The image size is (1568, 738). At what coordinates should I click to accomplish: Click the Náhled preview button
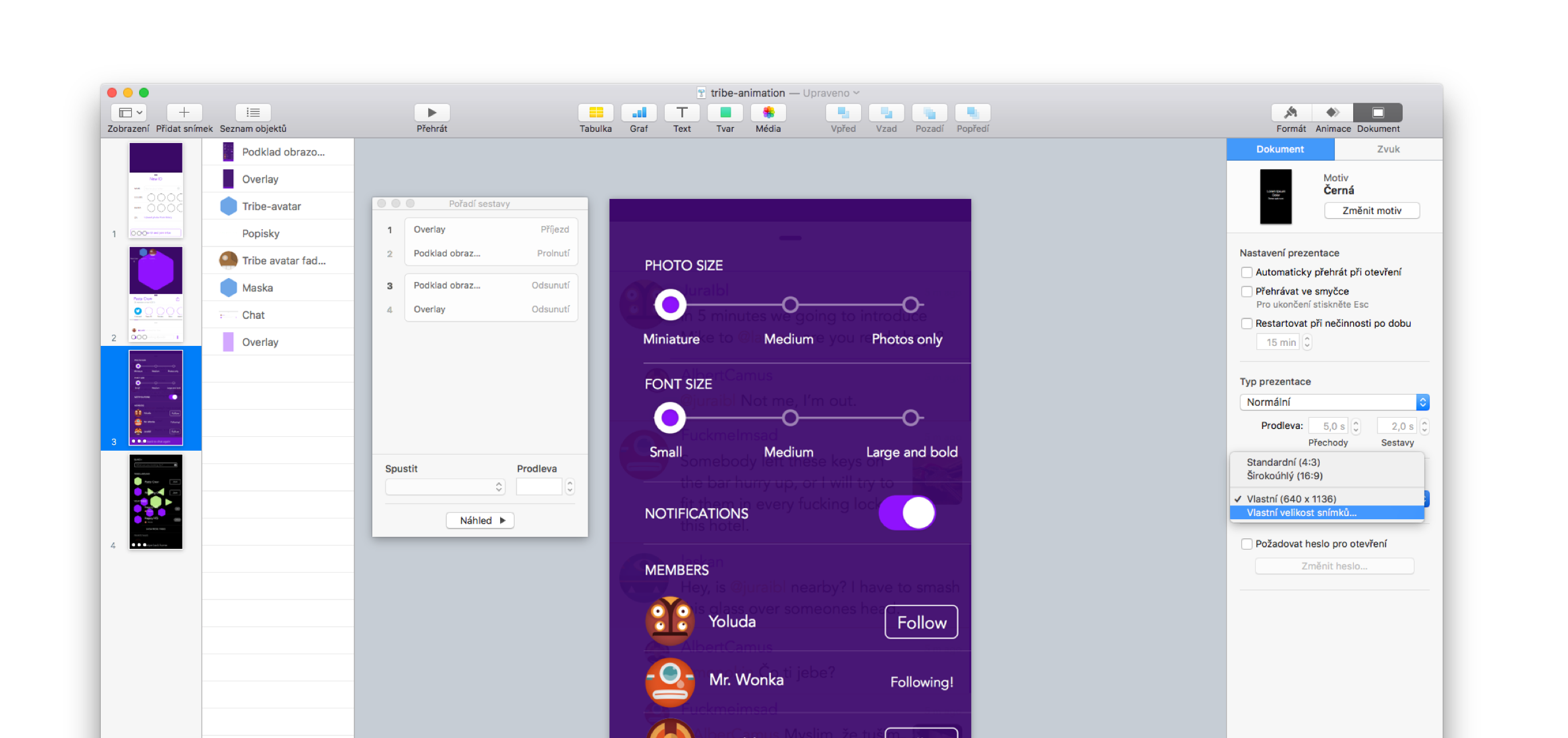pos(480,521)
